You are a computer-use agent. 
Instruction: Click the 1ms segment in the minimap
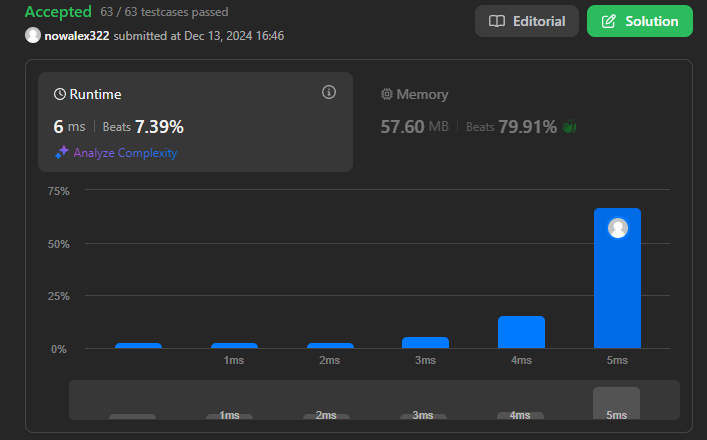[229, 415]
